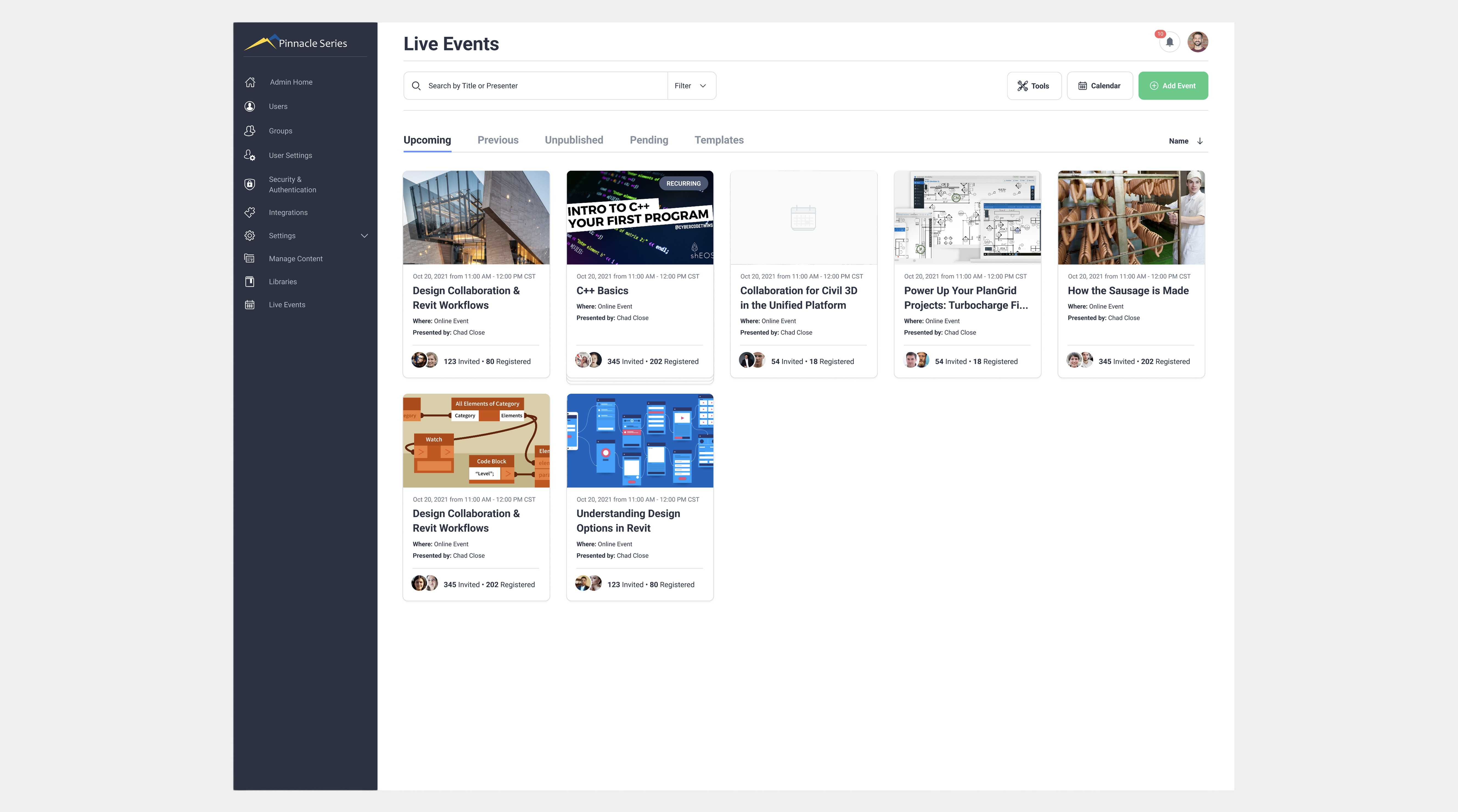The image size is (1458, 812).
Task: Open Understanding Design Options in Revit title
Action: pyautogui.click(x=628, y=521)
